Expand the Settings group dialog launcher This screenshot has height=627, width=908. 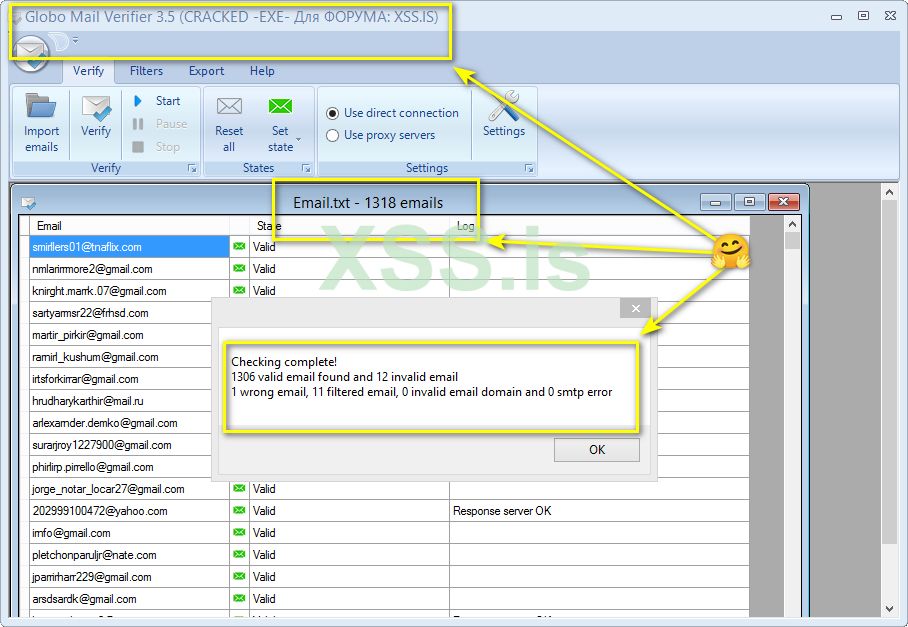pos(529,168)
